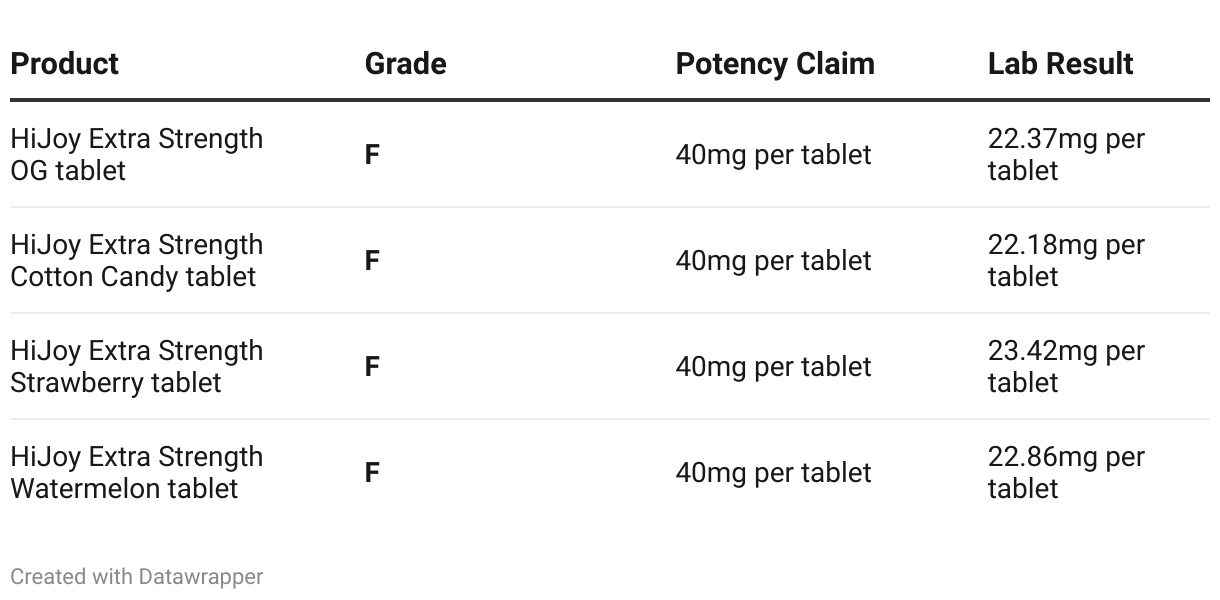Click the F grade for Watermelon tablet
Screen dimensions: 1220x600
pyautogui.click(x=372, y=473)
